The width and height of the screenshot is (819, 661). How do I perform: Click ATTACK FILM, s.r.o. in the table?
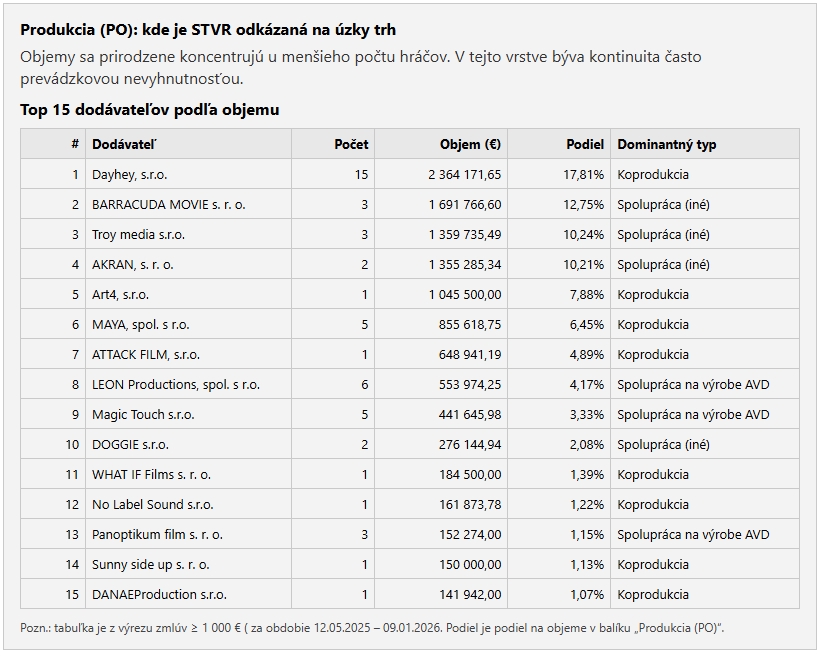(x=146, y=354)
